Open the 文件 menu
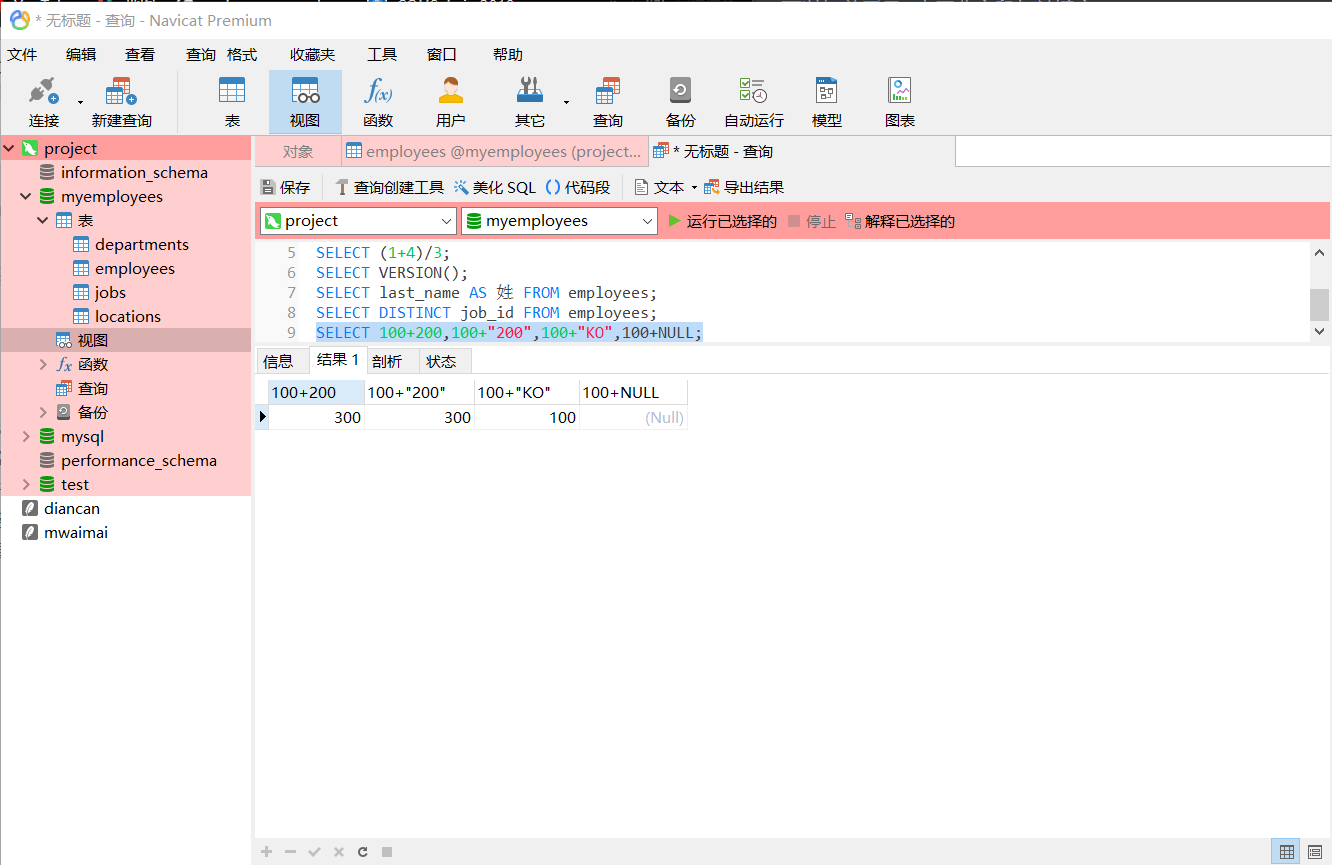 [22, 55]
